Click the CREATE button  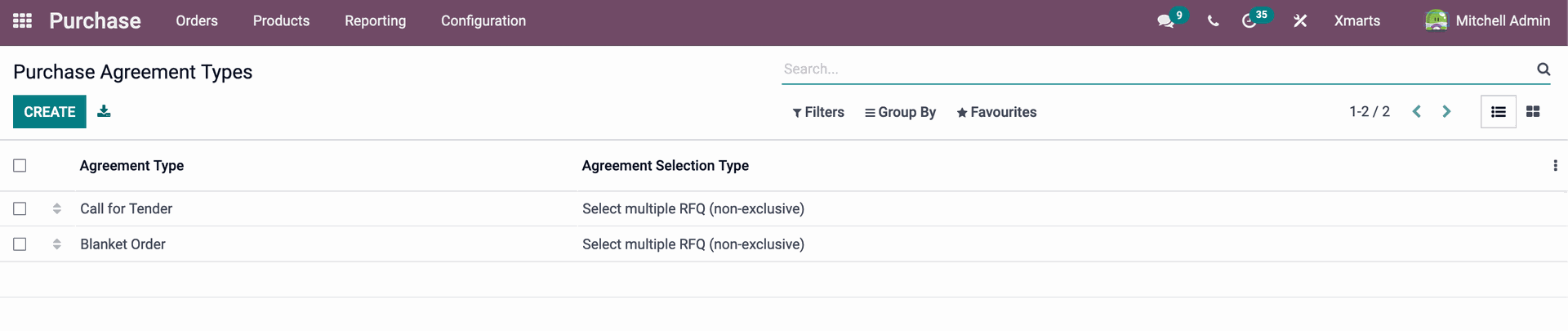tap(50, 112)
